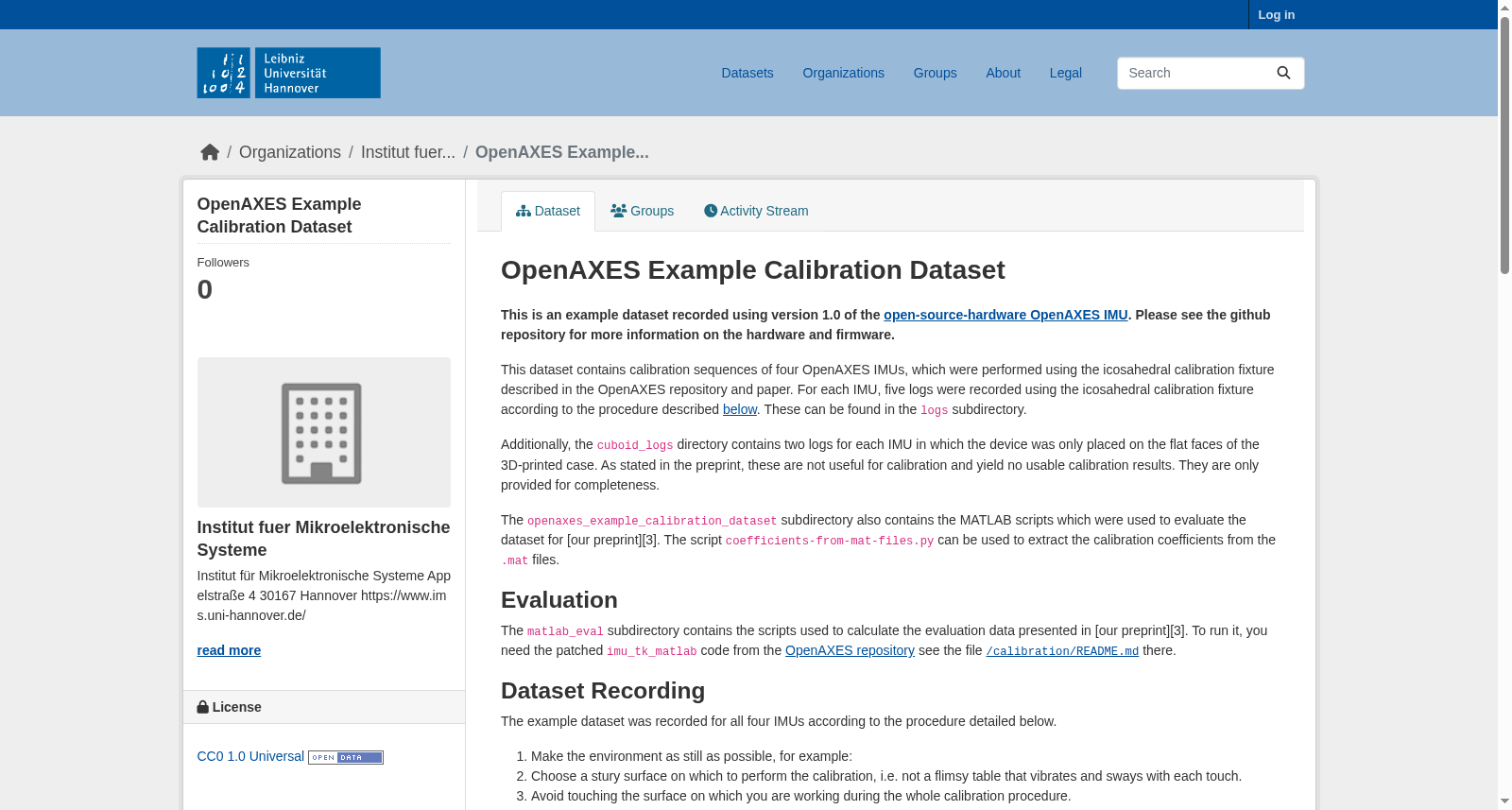Screen dimensions: 1512x810
Task: Select the coefficients-from-mat-files.py code text
Action: tap(830, 541)
